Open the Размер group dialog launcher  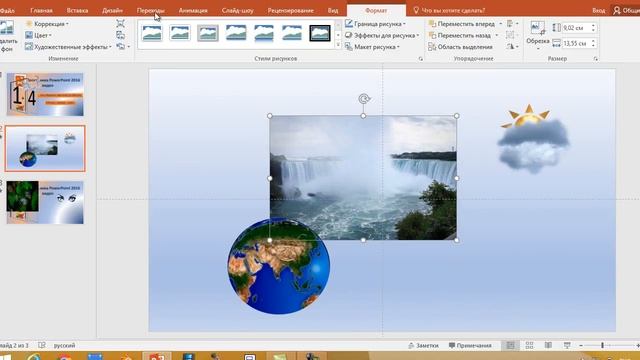click(596, 59)
